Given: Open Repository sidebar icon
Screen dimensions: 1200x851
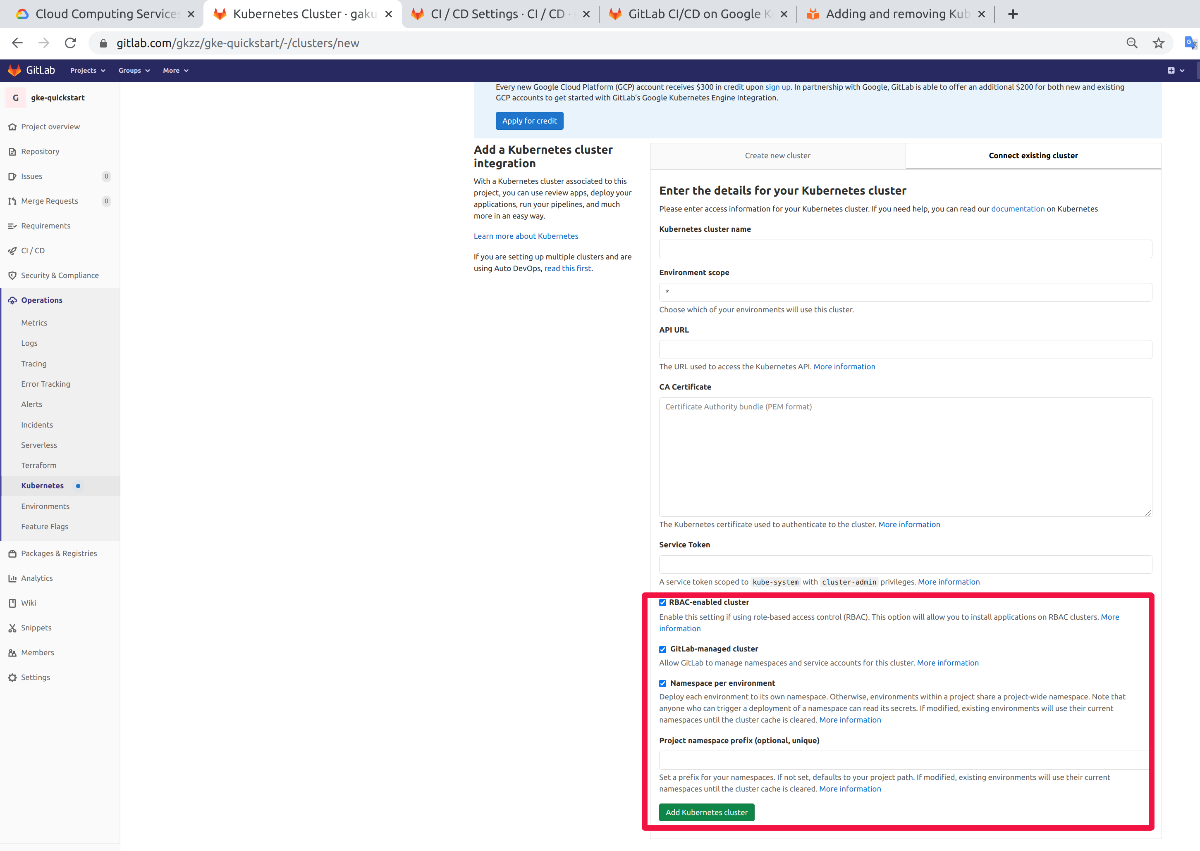Looking at the screenshot, I should pyautogui.click(x=12, y=152).
